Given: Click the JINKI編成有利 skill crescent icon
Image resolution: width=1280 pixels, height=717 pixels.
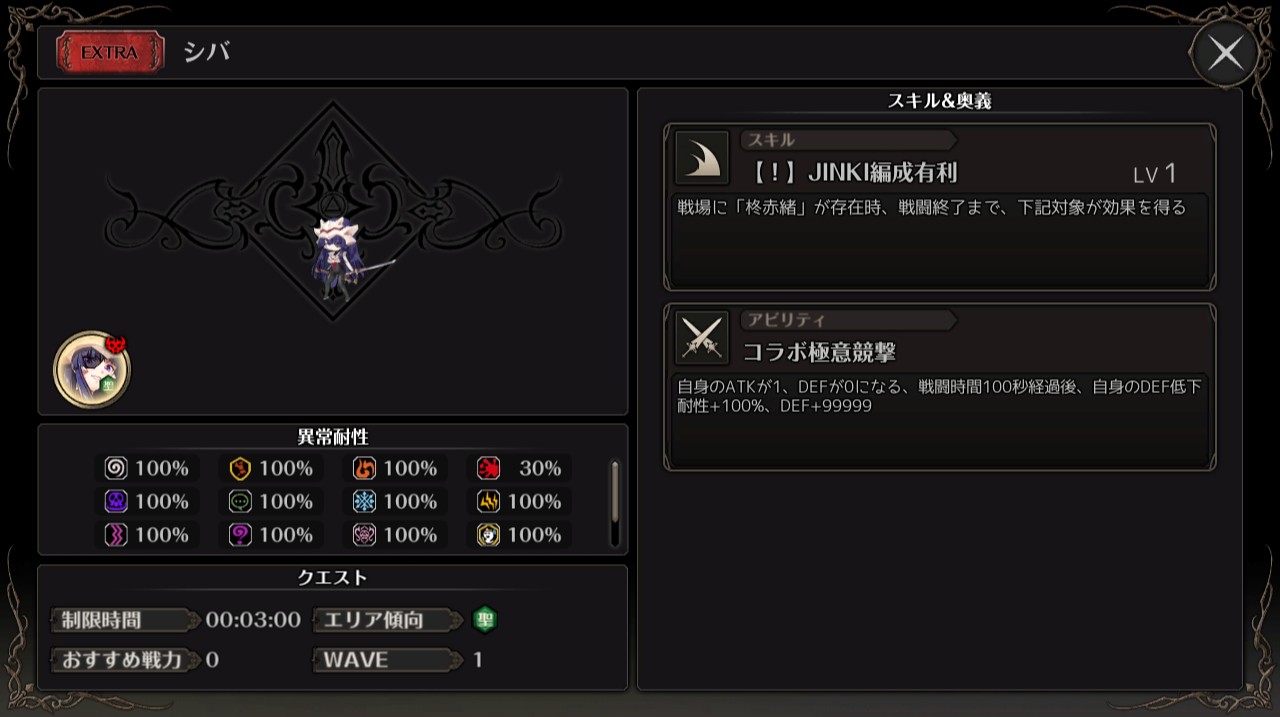Looking at the screenshot, I should (702, 157).
